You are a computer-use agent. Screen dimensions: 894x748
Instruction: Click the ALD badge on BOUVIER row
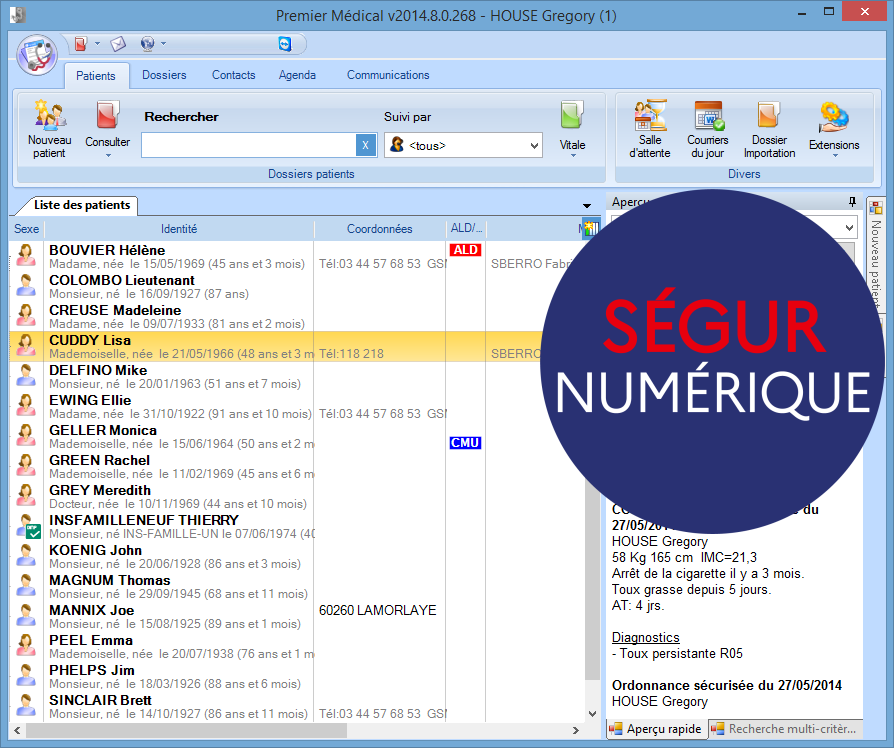point(465,250)
